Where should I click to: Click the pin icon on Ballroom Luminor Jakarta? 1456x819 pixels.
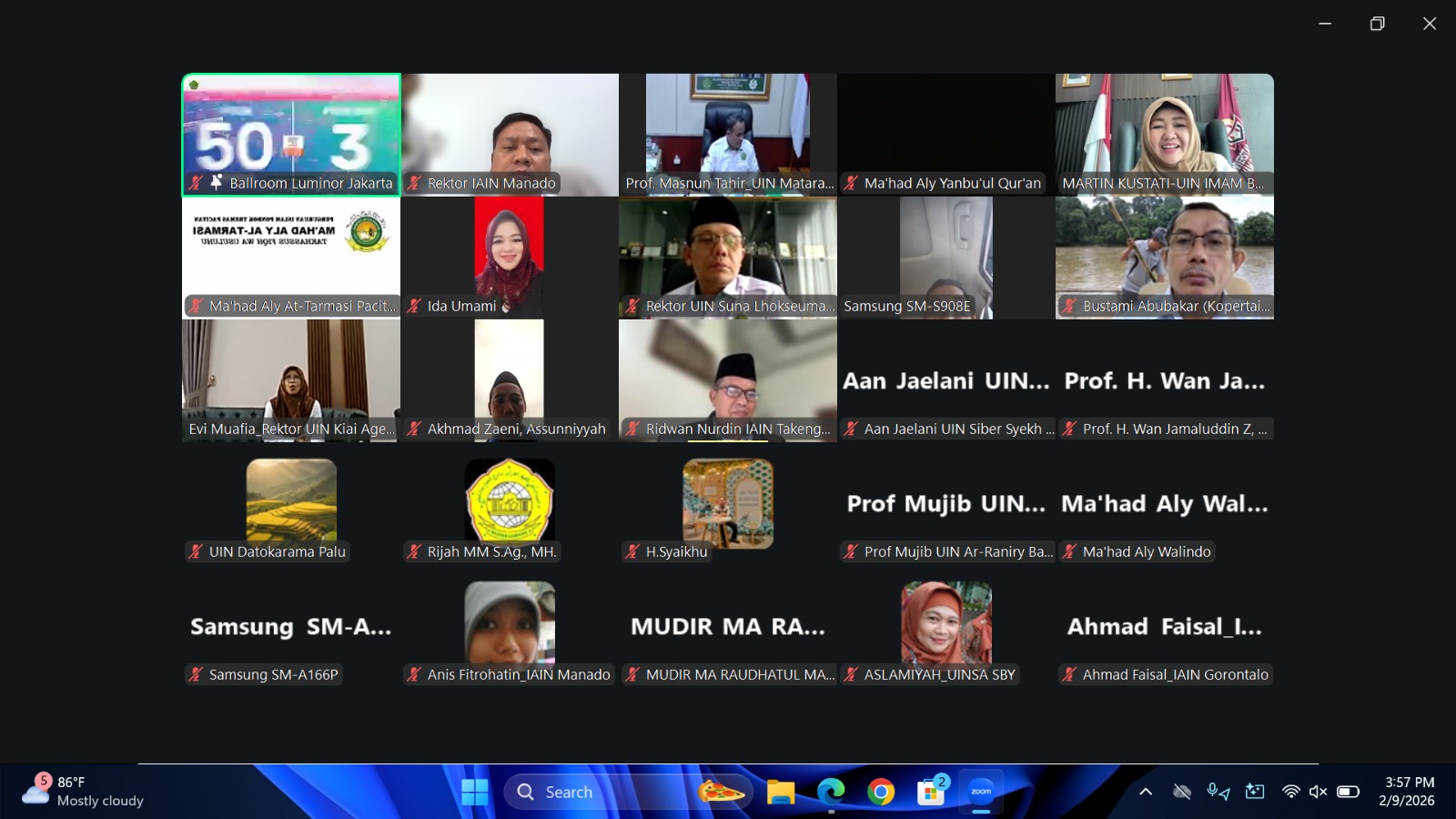[x=217, y=182]
